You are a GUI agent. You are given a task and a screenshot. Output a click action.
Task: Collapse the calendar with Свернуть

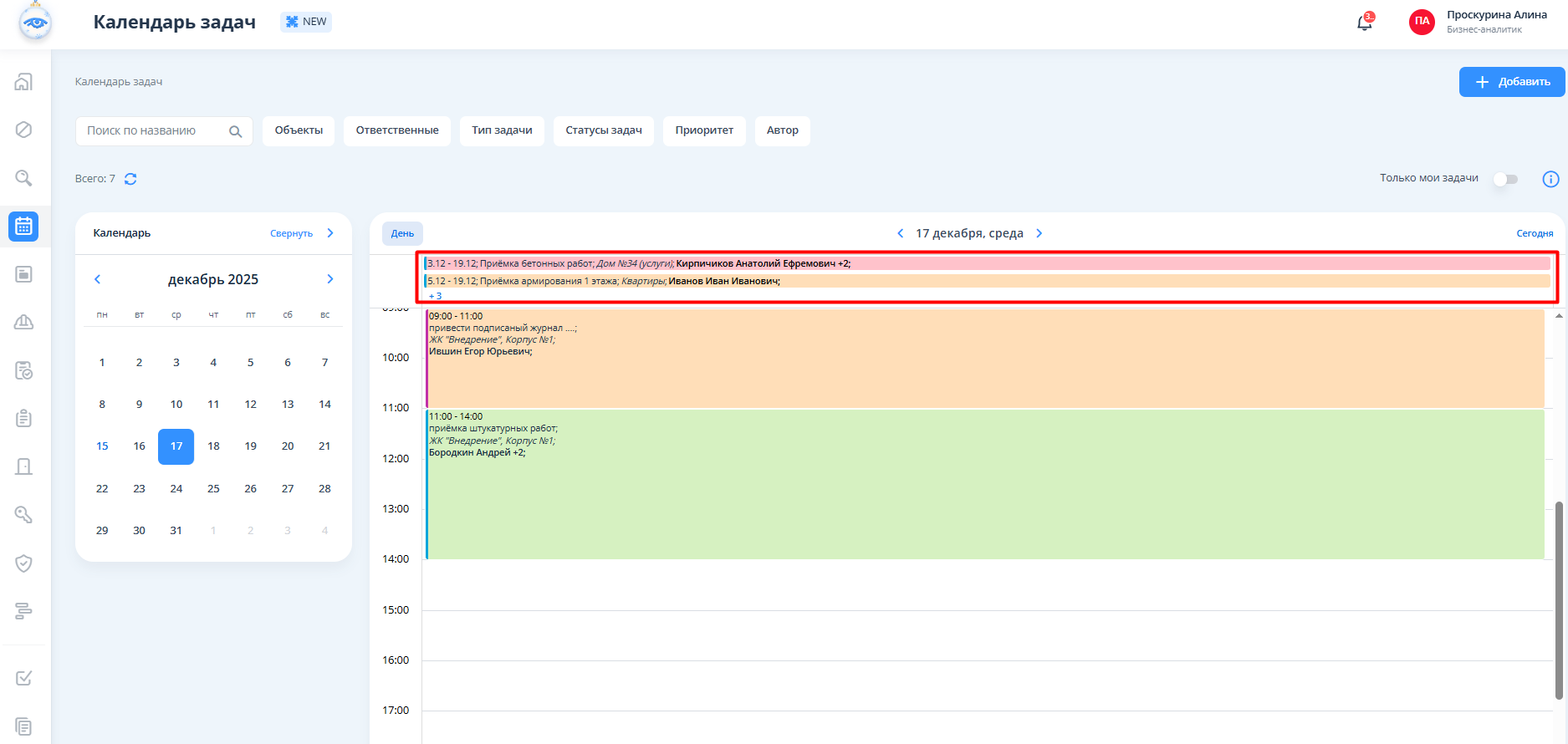click(292, 233)
